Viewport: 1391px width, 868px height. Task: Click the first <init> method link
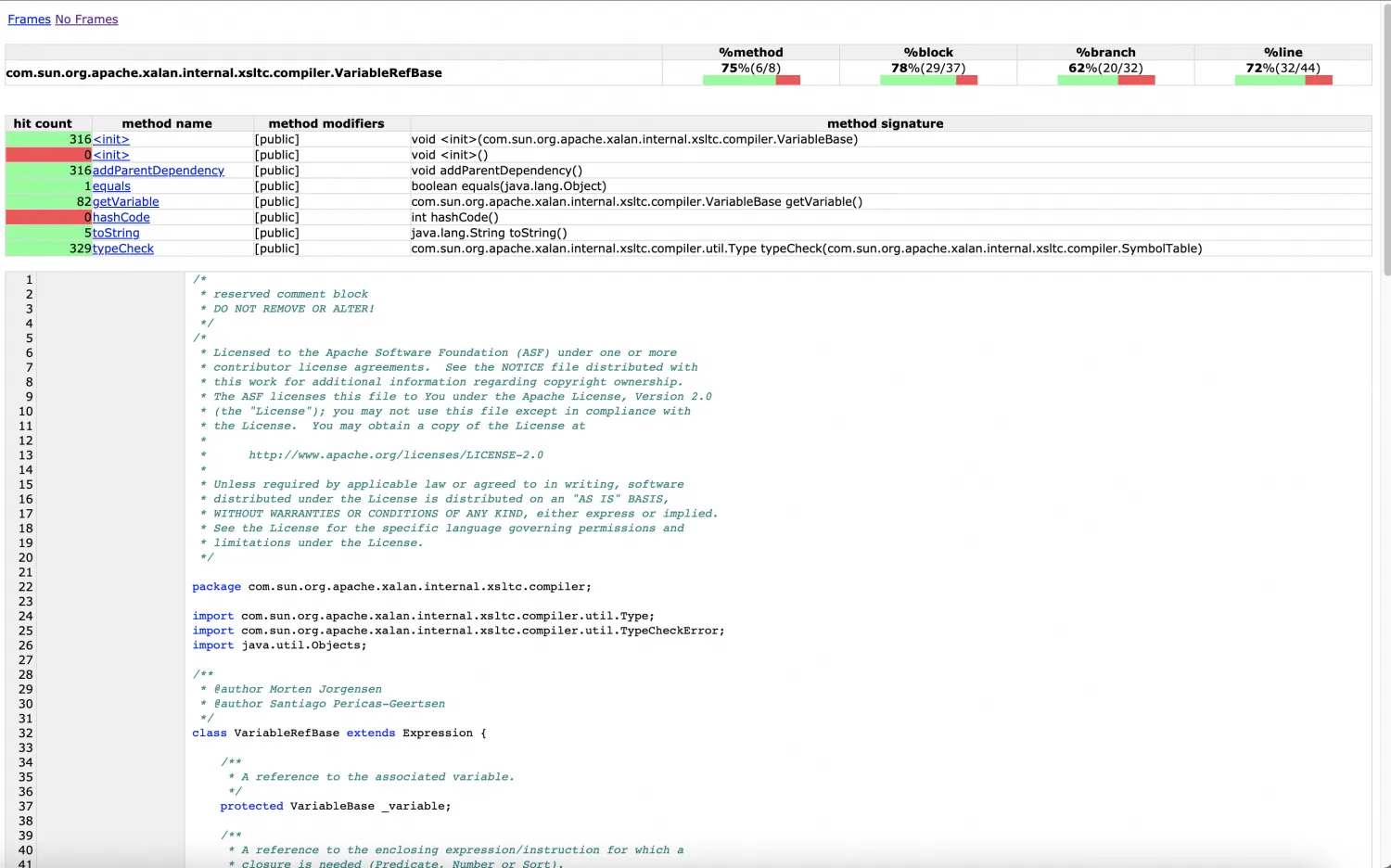click(x=111, y=139)
